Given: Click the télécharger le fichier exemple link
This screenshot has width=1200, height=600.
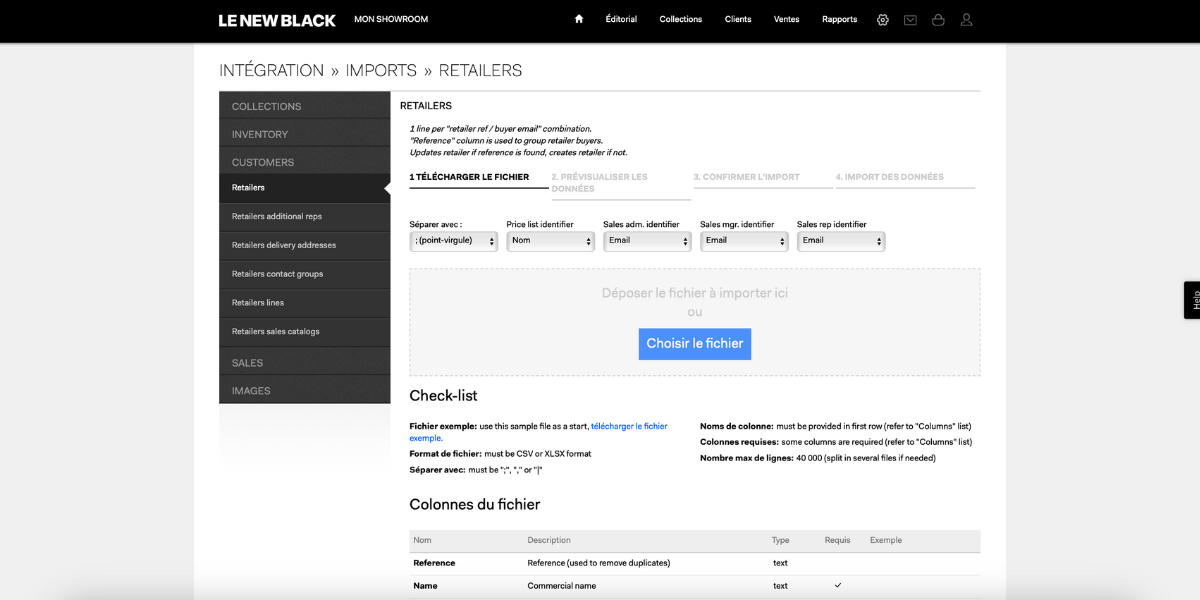Looking at the screenshot, I should (x=628, y=426).
